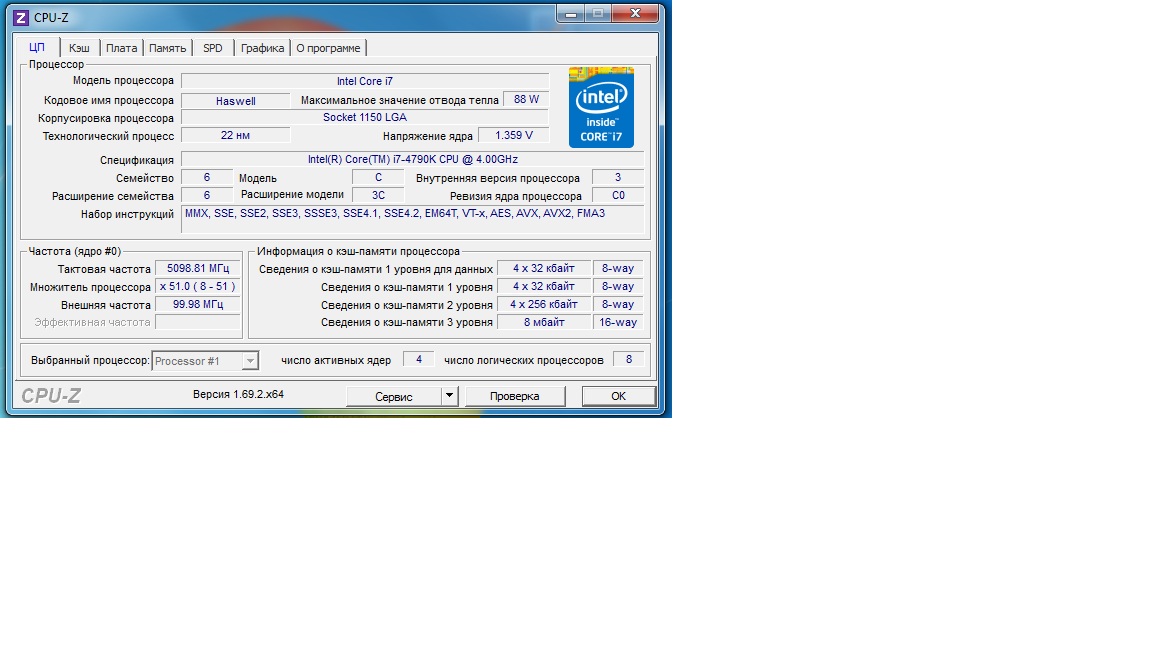Click the Расширение семейства value 6
The width and height of the screenshot is (1152, 648).
coord(206,195)
